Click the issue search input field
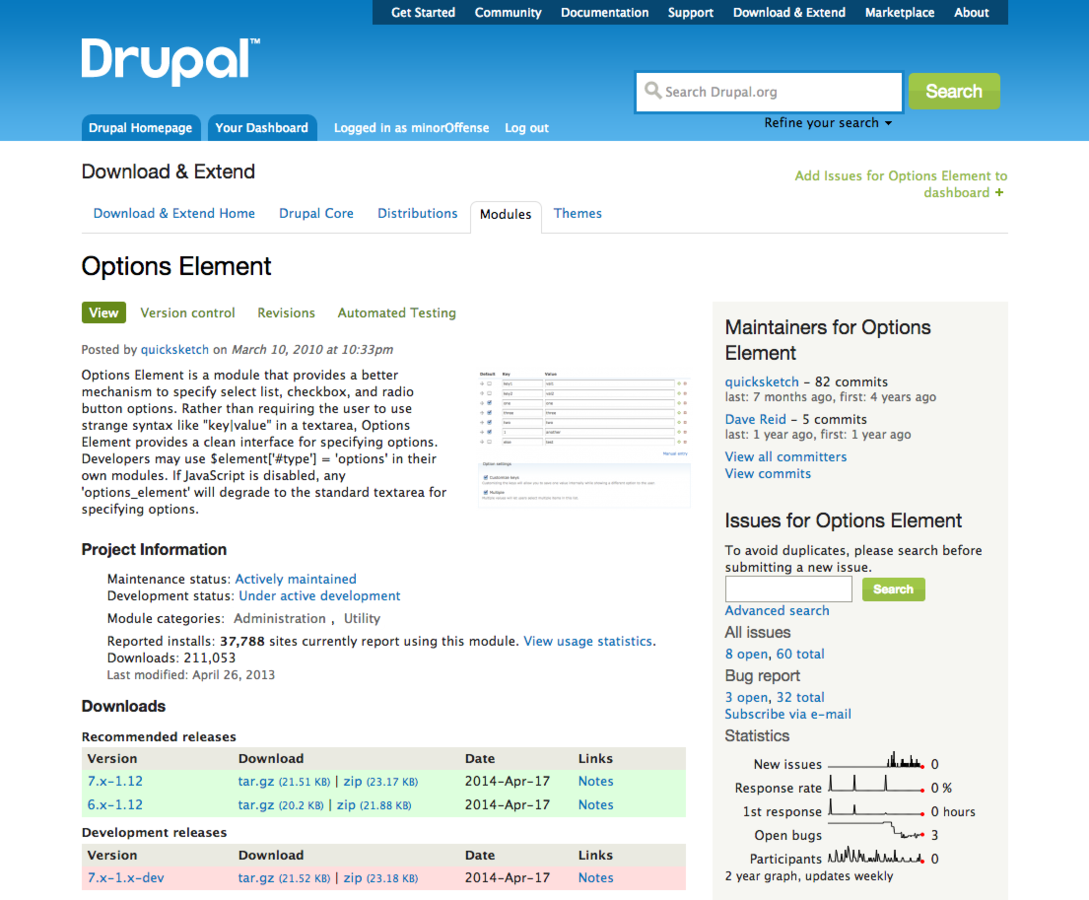The image size is (1089, 900). click(x=788, y=590)
